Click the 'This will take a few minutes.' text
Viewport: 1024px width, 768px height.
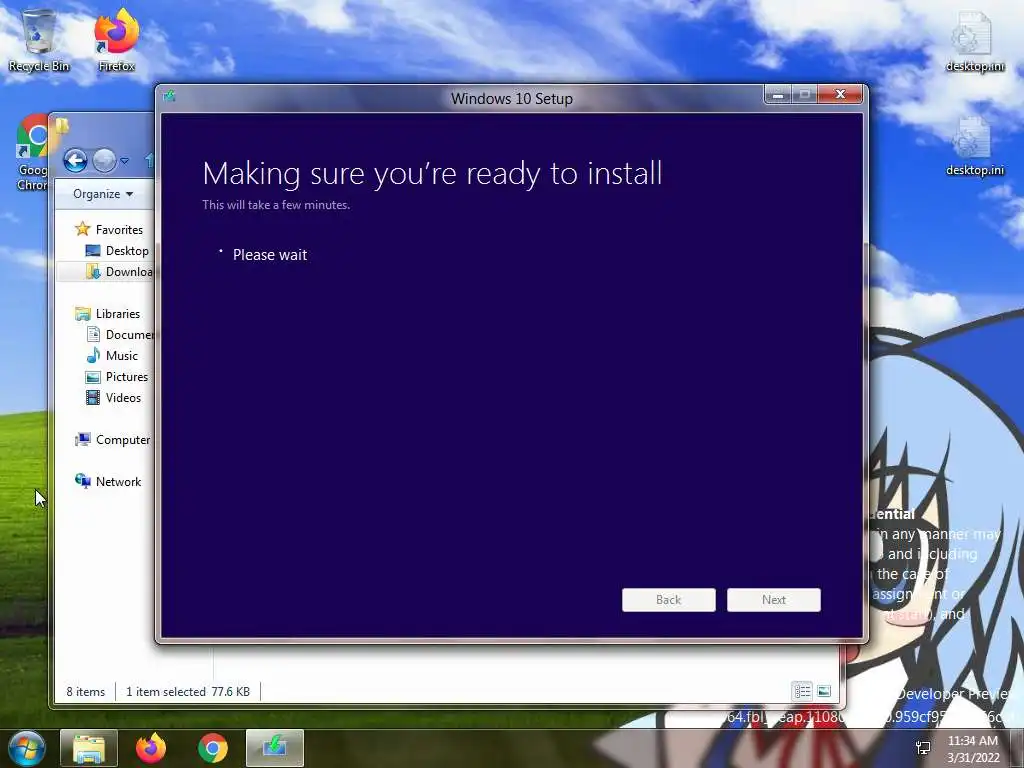coord(276,204)
